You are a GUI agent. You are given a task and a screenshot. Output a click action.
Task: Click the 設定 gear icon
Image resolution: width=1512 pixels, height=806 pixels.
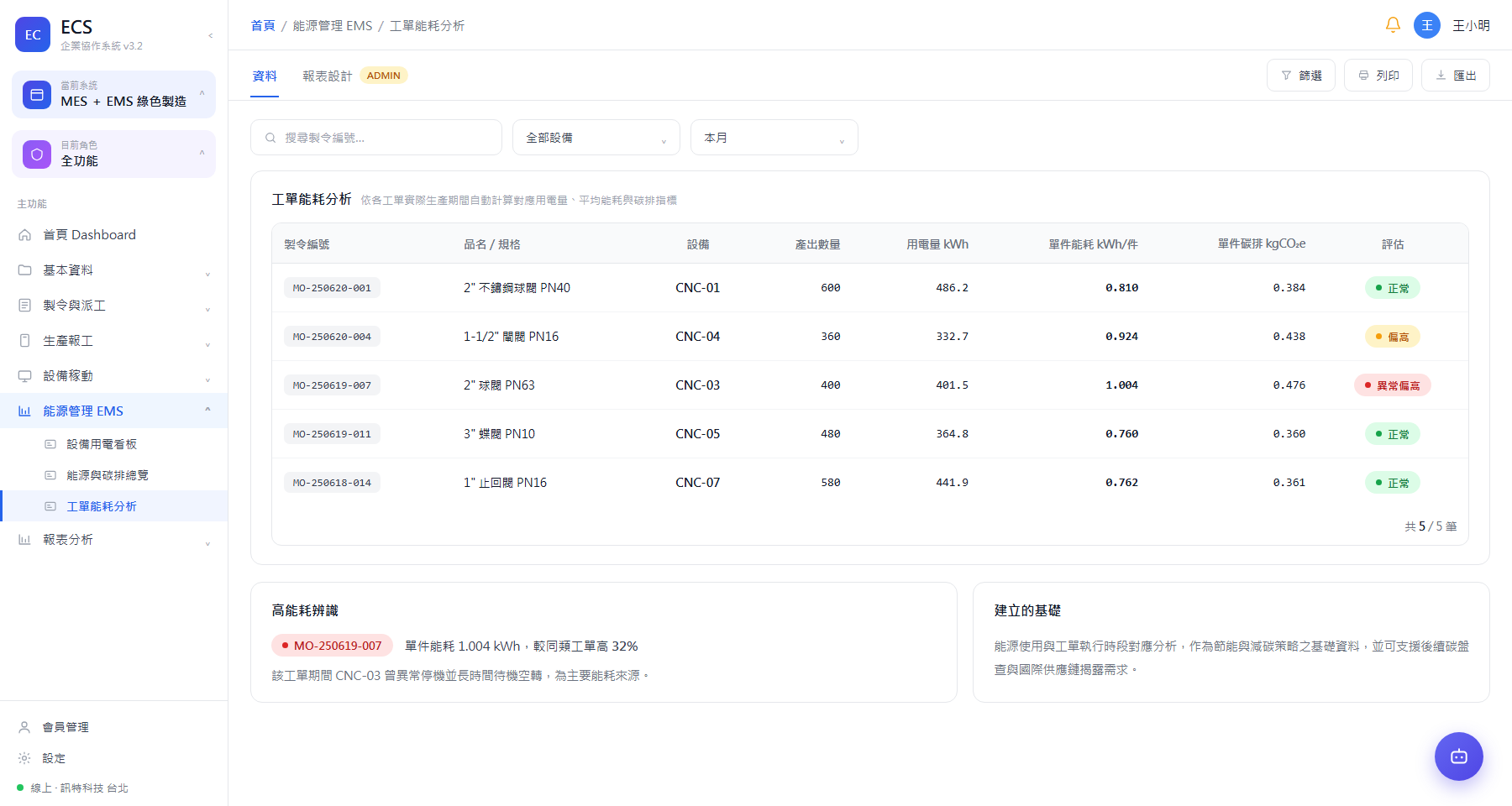click(x=25, y=758)
